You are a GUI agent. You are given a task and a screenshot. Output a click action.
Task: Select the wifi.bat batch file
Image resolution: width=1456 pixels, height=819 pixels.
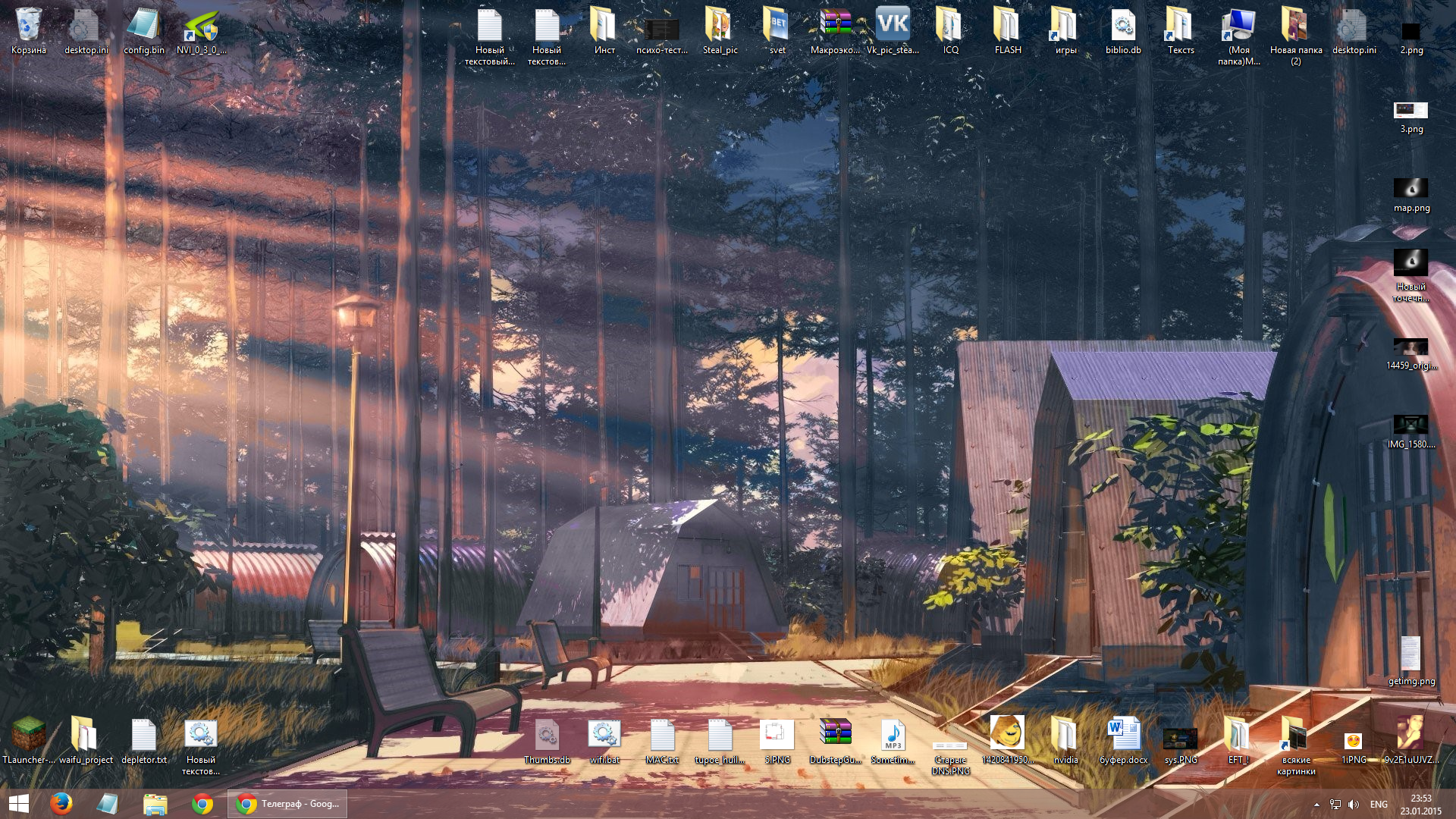pos(604,734)
